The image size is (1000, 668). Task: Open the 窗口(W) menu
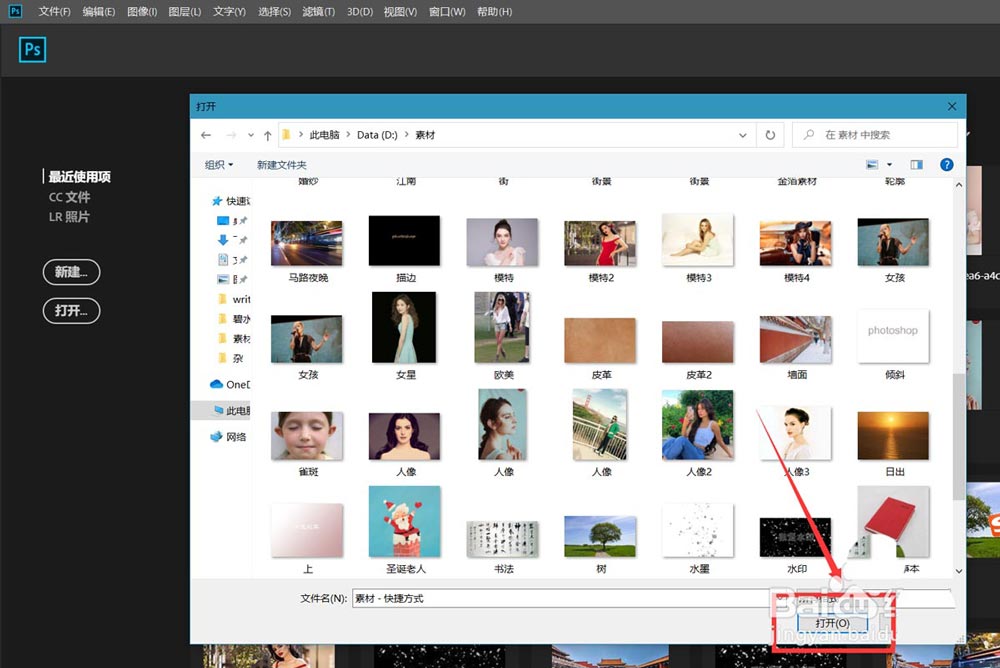click(x=447, y=11)
